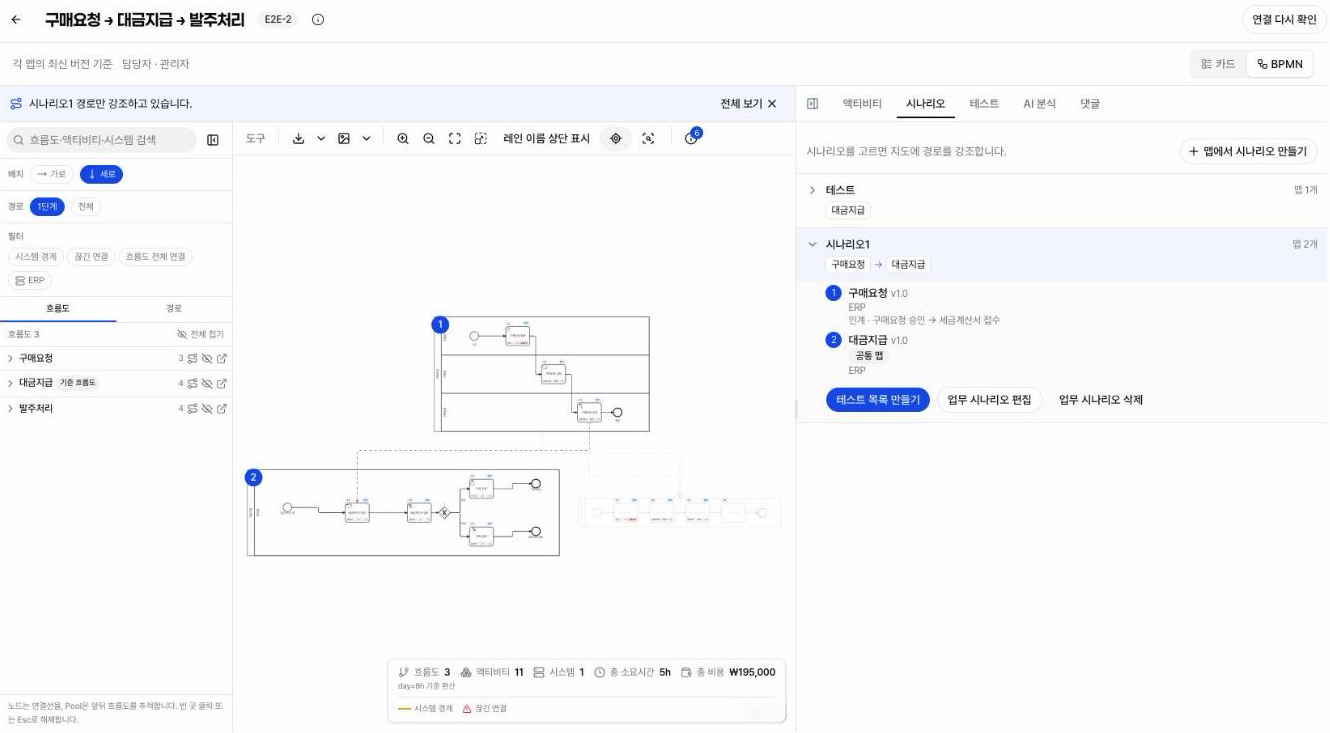Viewport: 1330px width, 733px height.
Task: Expand the 테스트 scenario
Action: tap(813, 190)
